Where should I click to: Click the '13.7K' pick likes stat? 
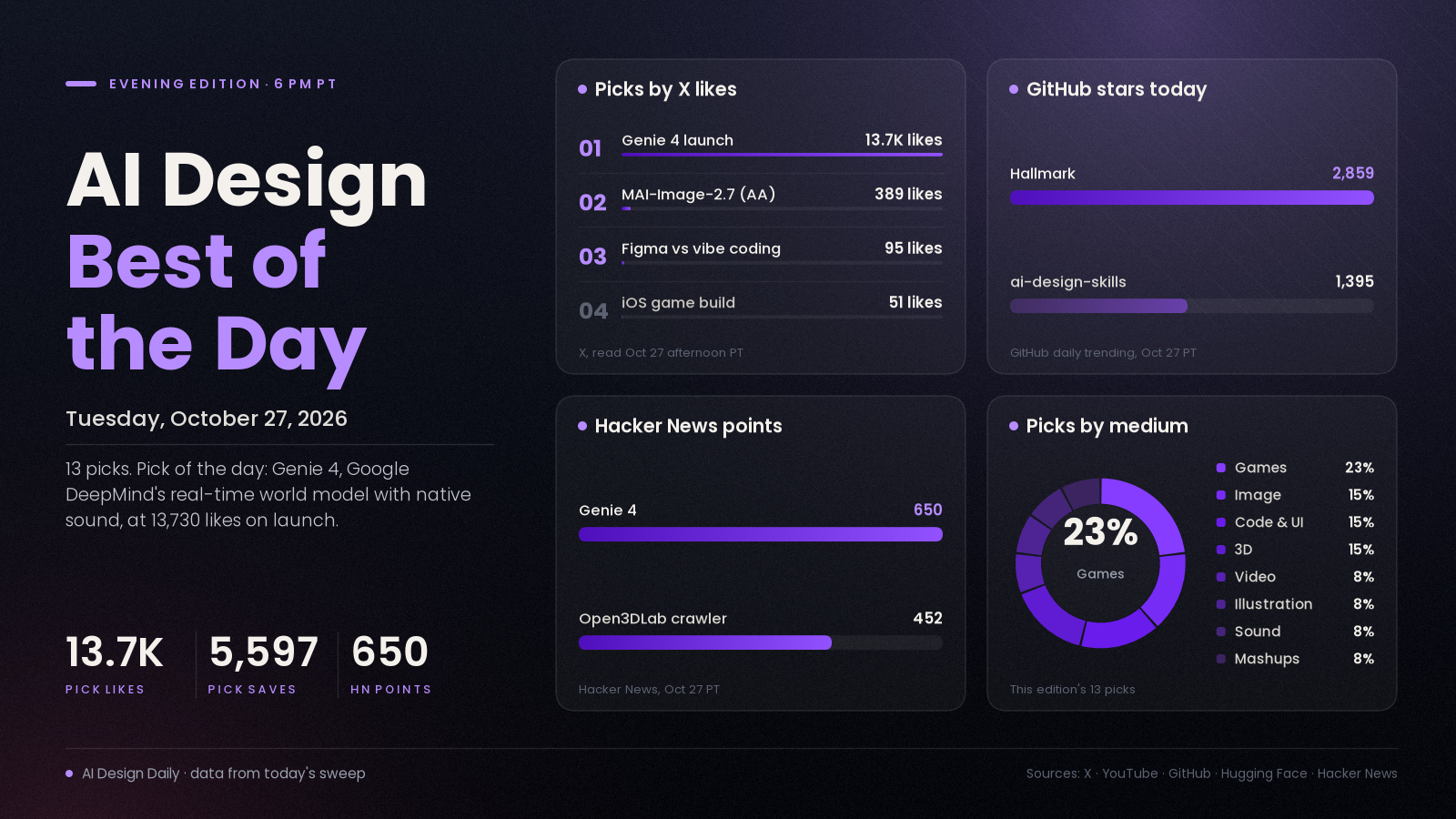click(x=115, y=652)
